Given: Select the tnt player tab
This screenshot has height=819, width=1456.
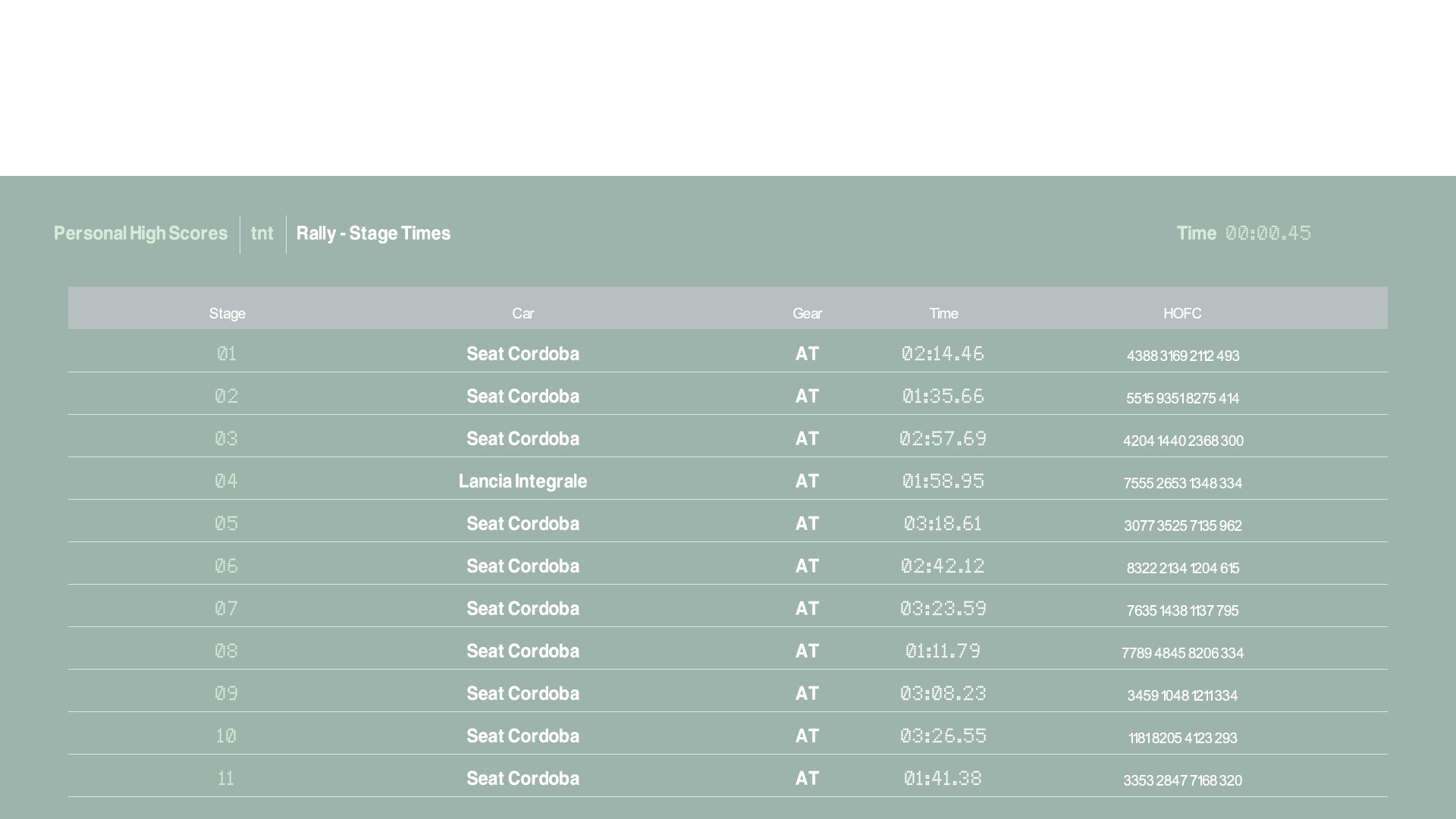Looking at the screenshot, I should pyautogui.click(x=262, y=233).
